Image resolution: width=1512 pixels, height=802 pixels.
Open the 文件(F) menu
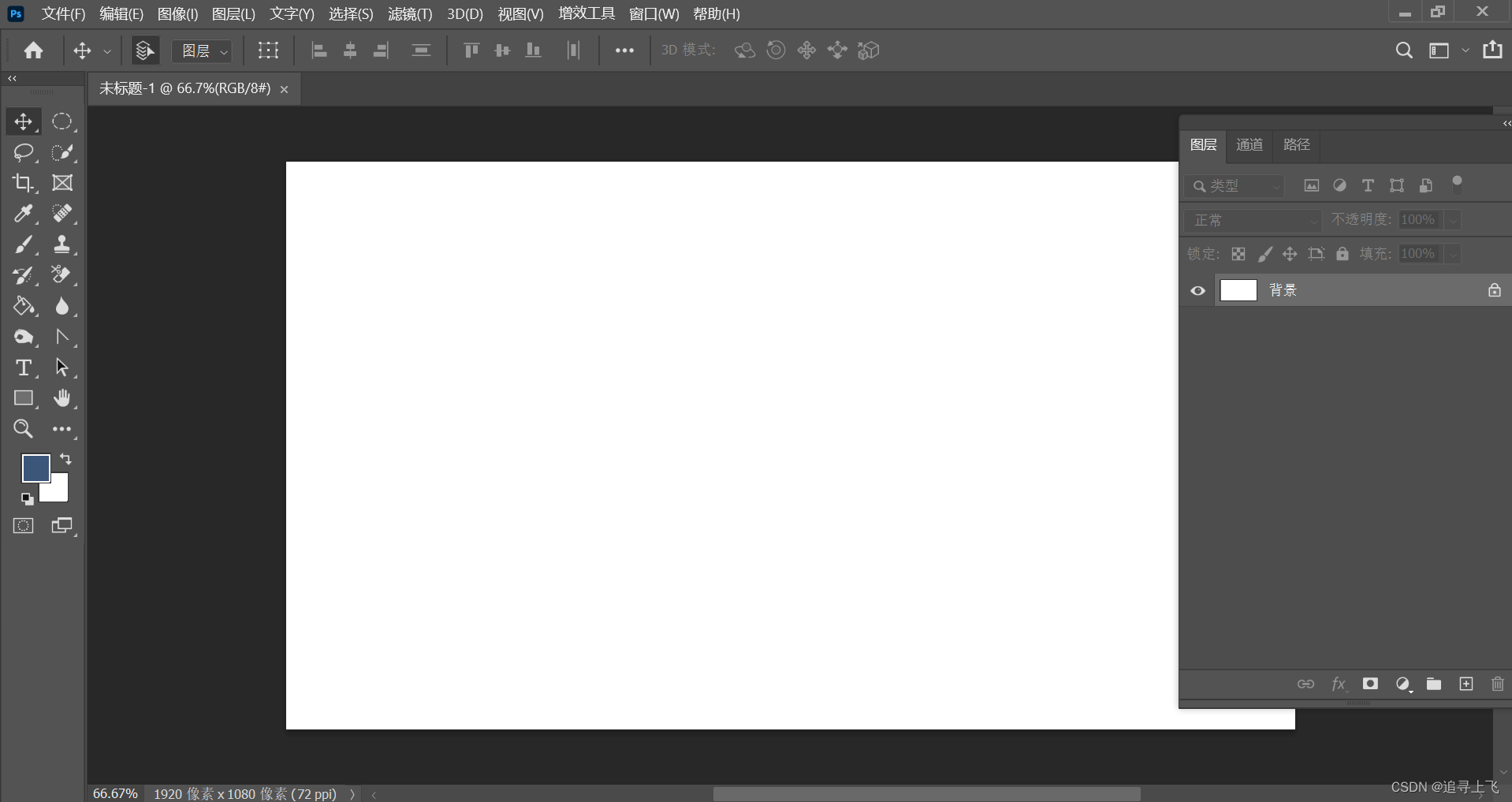tap(63, 14)
